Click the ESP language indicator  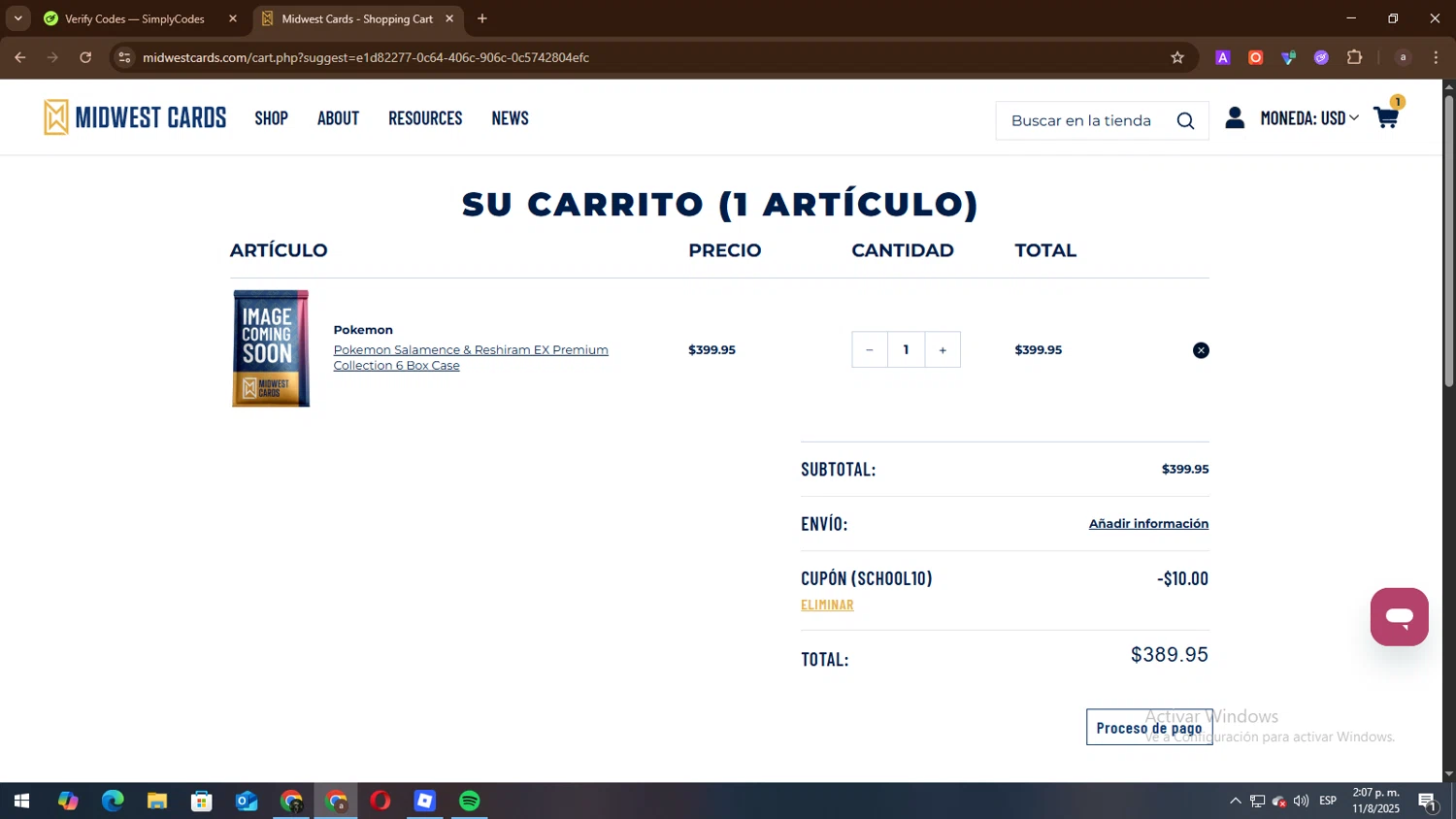pyautogui.click(x=1328, y=801)
